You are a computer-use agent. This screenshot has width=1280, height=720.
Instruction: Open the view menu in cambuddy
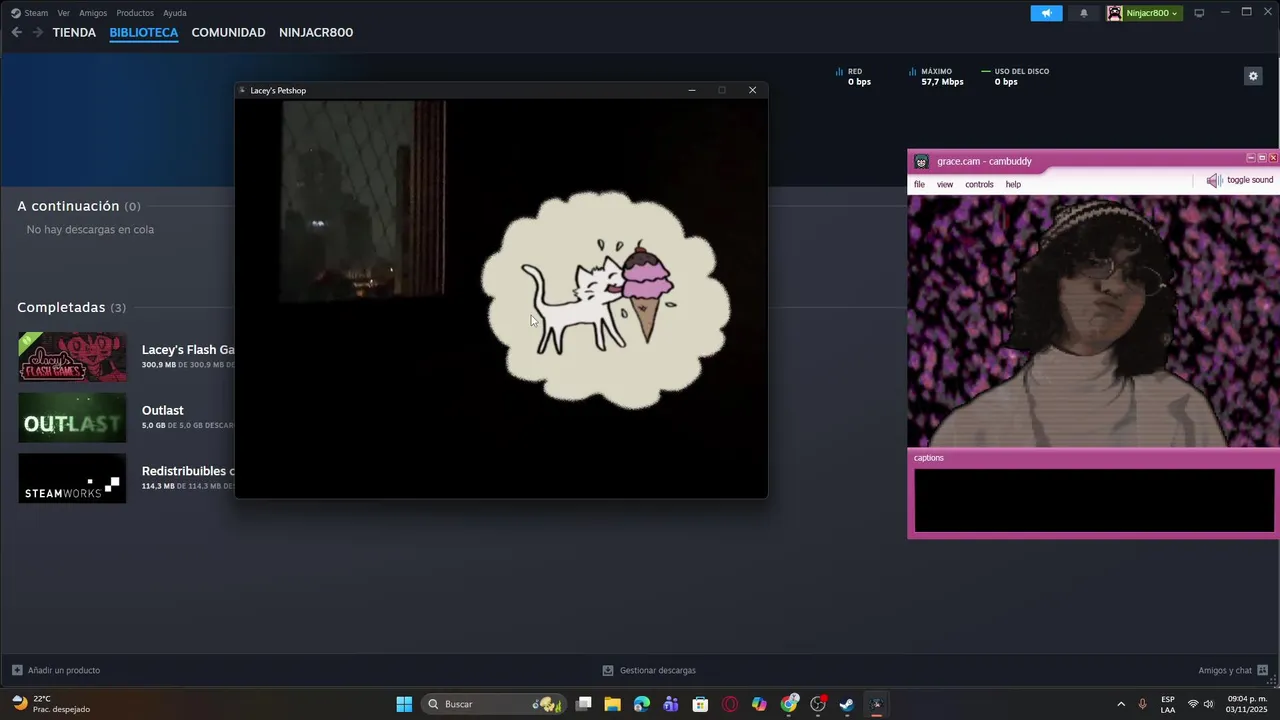coord(945,184)
